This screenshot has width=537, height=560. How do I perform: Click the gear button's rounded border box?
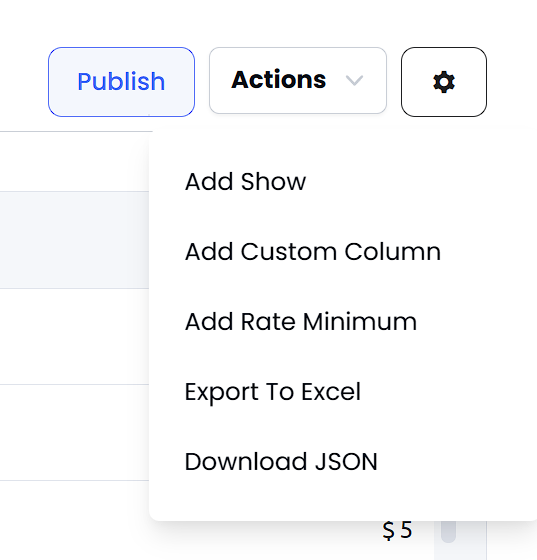[x=444, y=82]
